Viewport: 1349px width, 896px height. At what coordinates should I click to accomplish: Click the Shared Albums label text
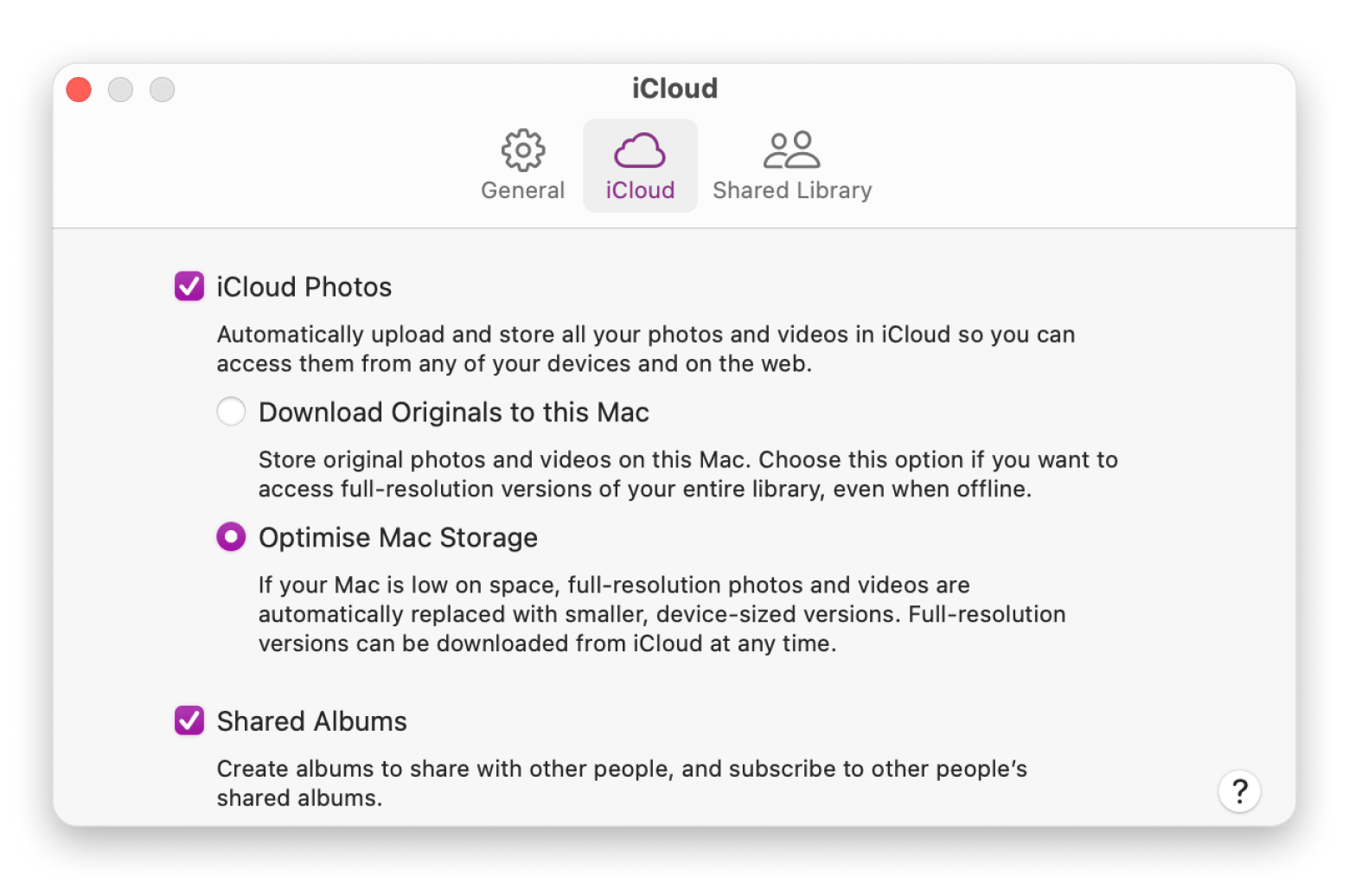(x=311, y=721)
